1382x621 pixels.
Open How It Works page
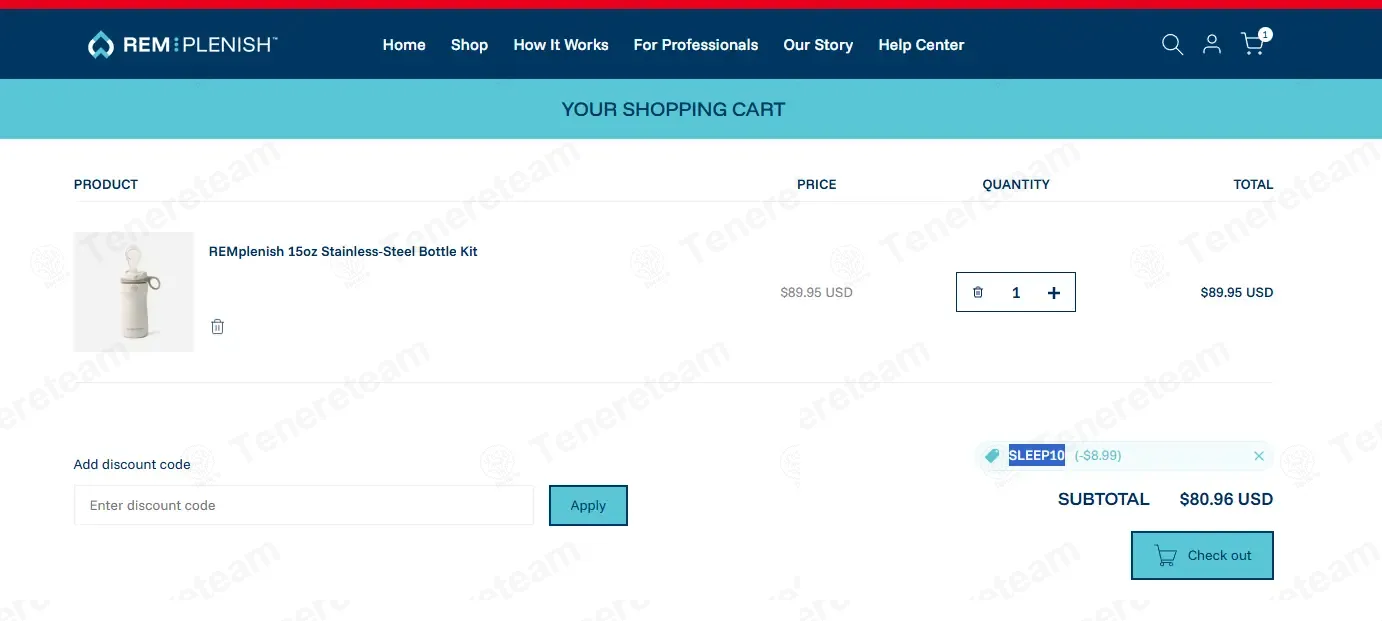[561, 45]
